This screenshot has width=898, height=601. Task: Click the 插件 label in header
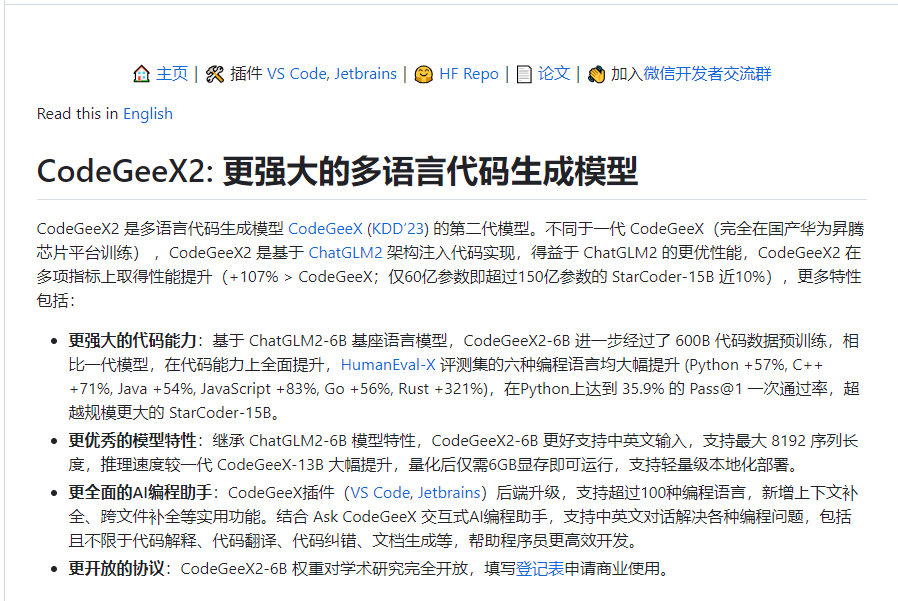click(x=246, y=74)
